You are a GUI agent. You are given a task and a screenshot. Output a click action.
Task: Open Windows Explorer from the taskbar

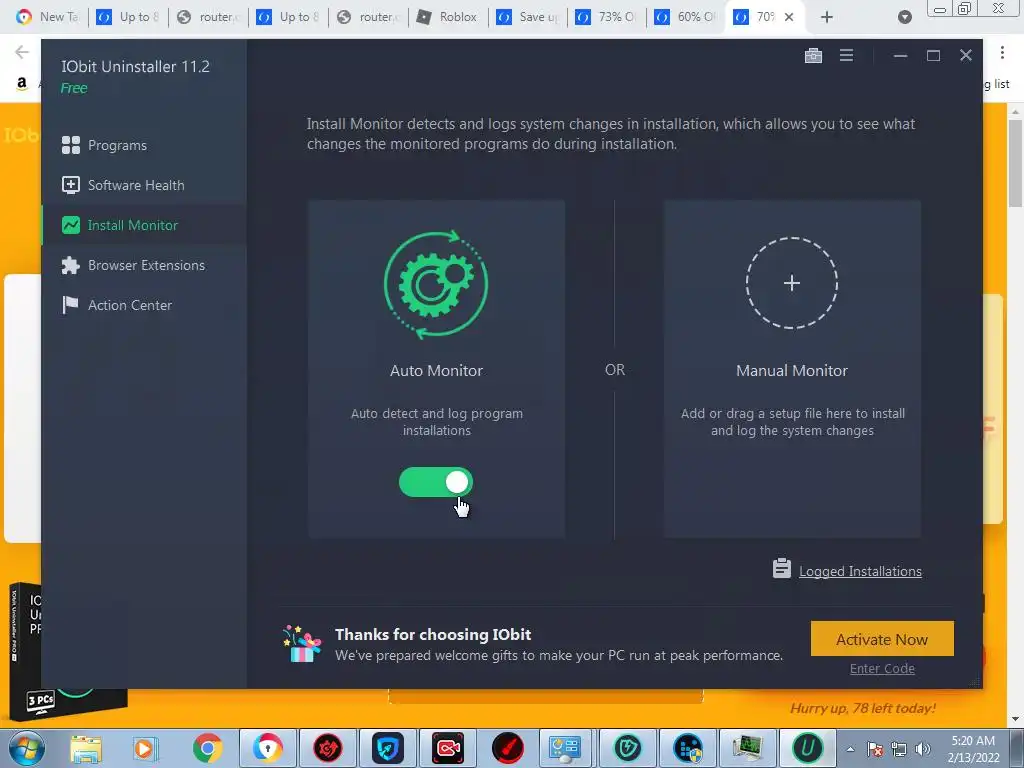click(x=86, y=748)
